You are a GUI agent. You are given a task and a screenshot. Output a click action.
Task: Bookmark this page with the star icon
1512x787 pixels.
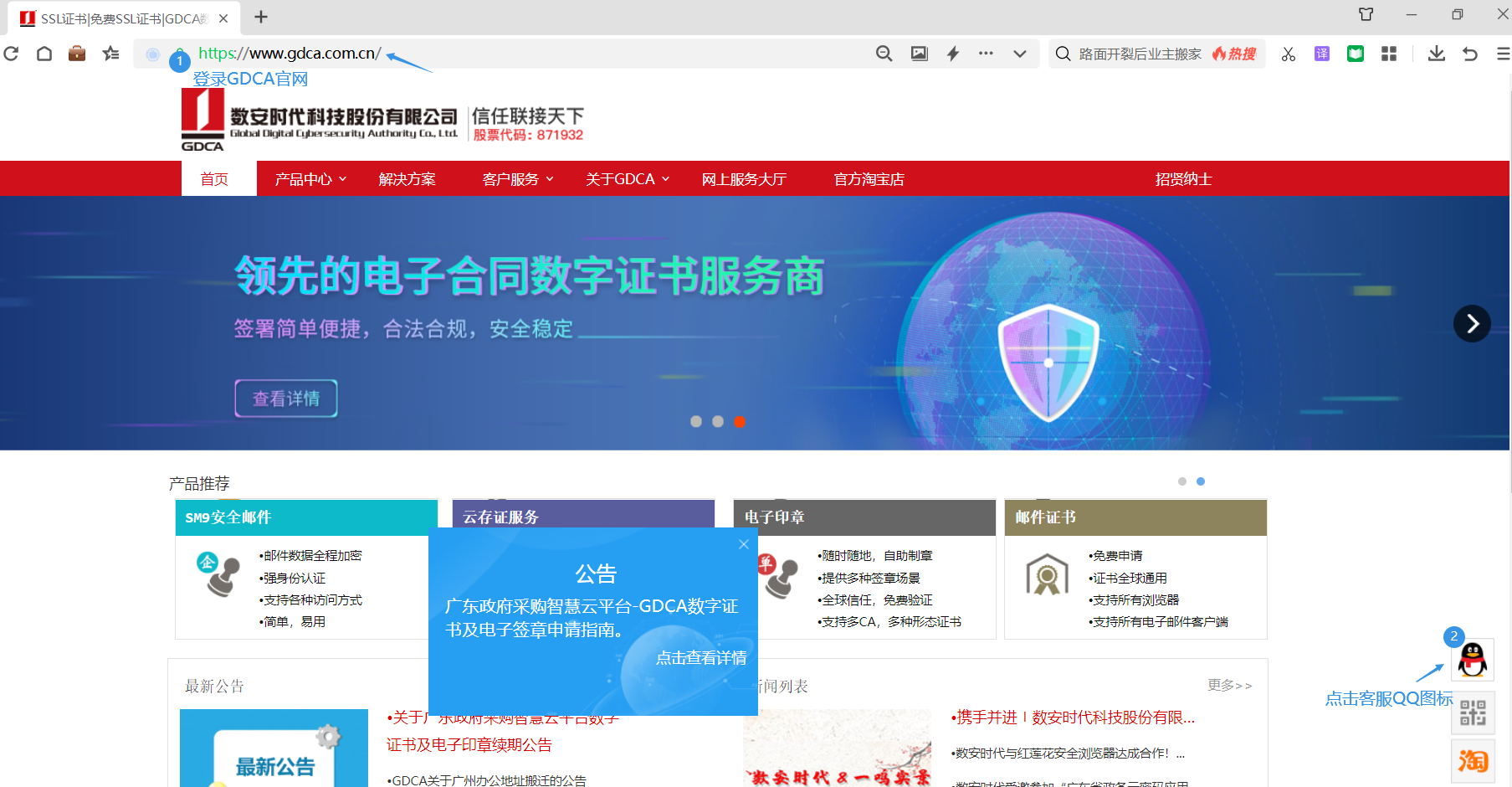coord(110,54)
